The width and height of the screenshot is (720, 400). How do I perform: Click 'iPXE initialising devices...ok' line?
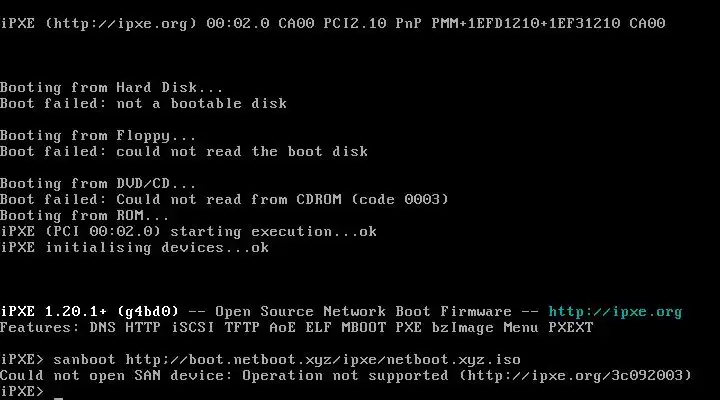click(x=135, y=248)
